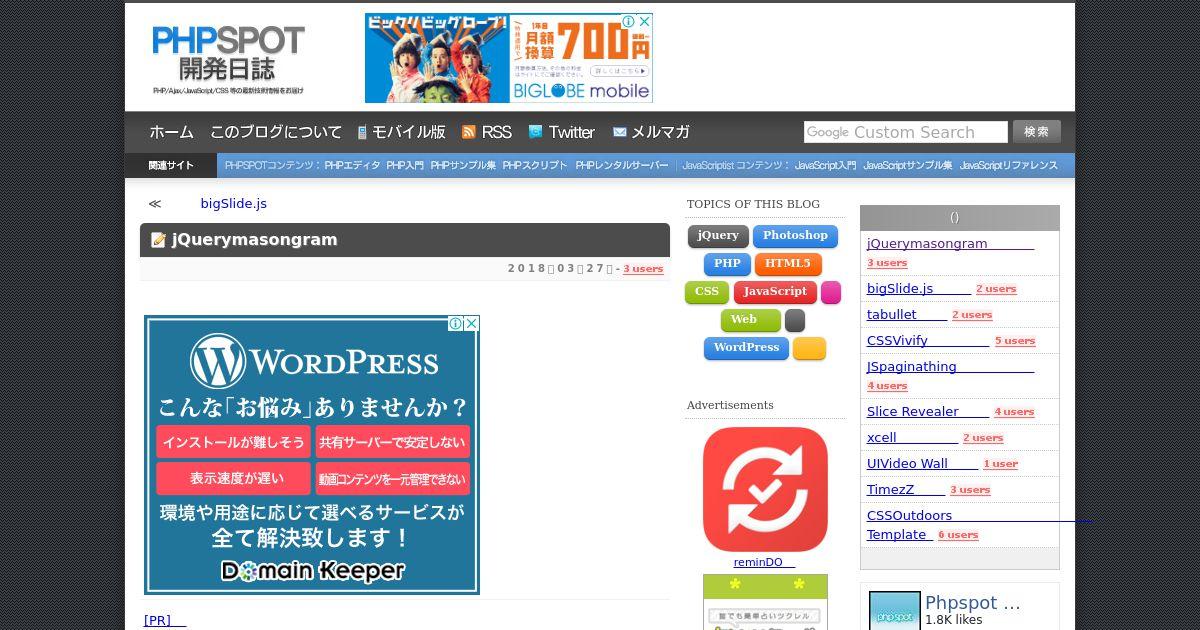The image size is (1200, 630).
Task: Select the JavaScript topic tag
Action: point(775,292)
